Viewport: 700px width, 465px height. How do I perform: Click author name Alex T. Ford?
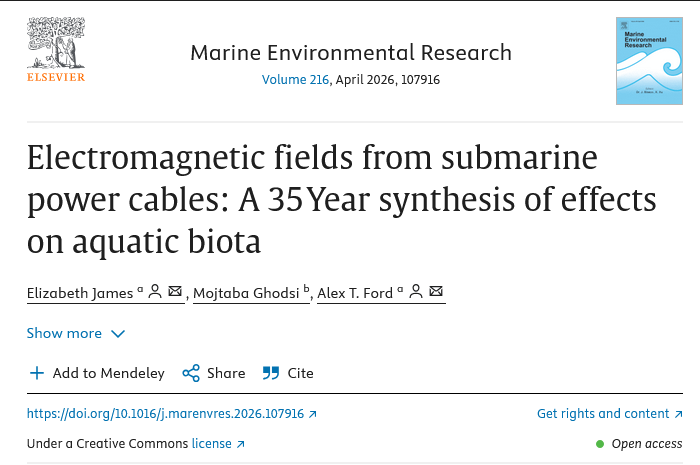(355, 293)
